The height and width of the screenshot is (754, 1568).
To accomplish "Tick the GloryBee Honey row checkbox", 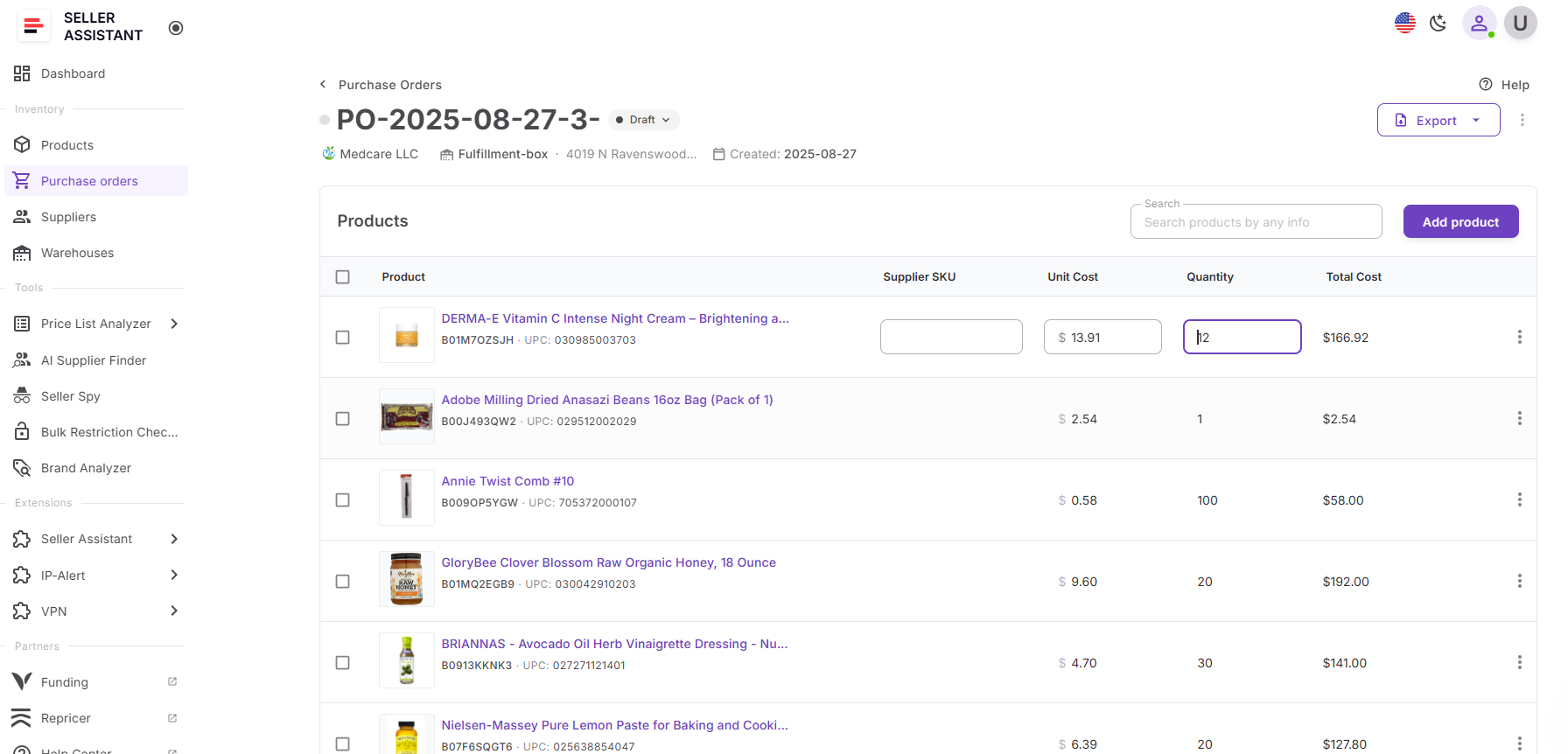I will click(343, 582).
